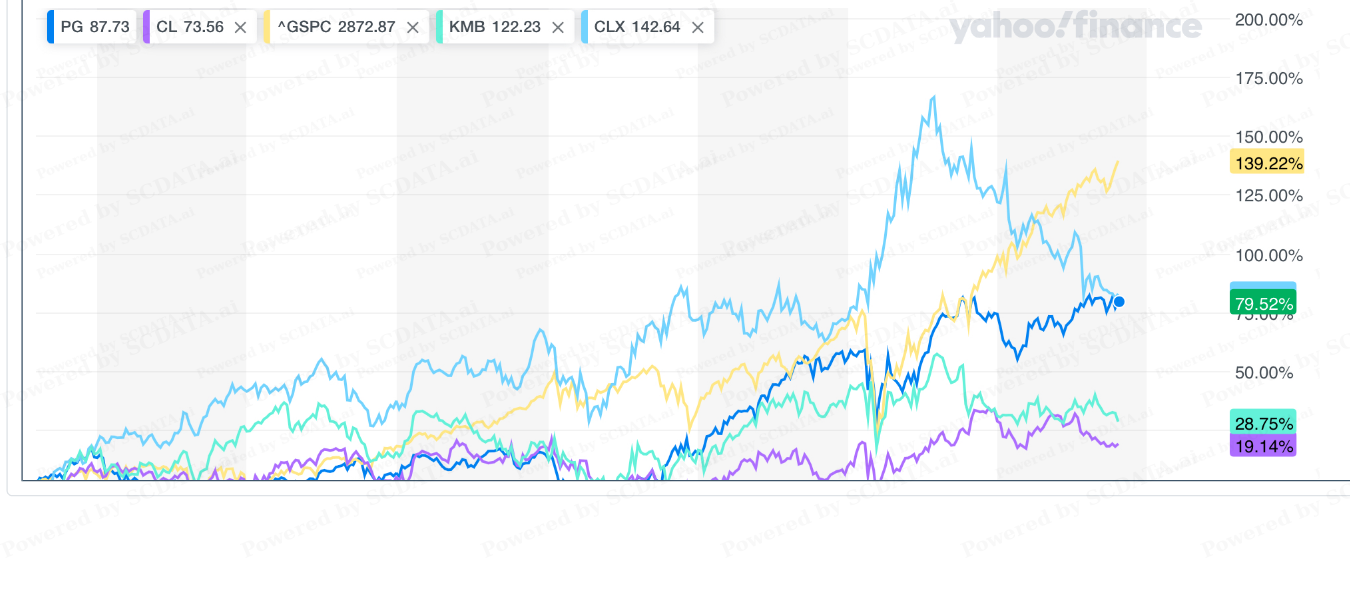The width and height of the screenshot is (1350, 589).
Task: Click the green 79.52% value tag
Action: (1264, 303)
